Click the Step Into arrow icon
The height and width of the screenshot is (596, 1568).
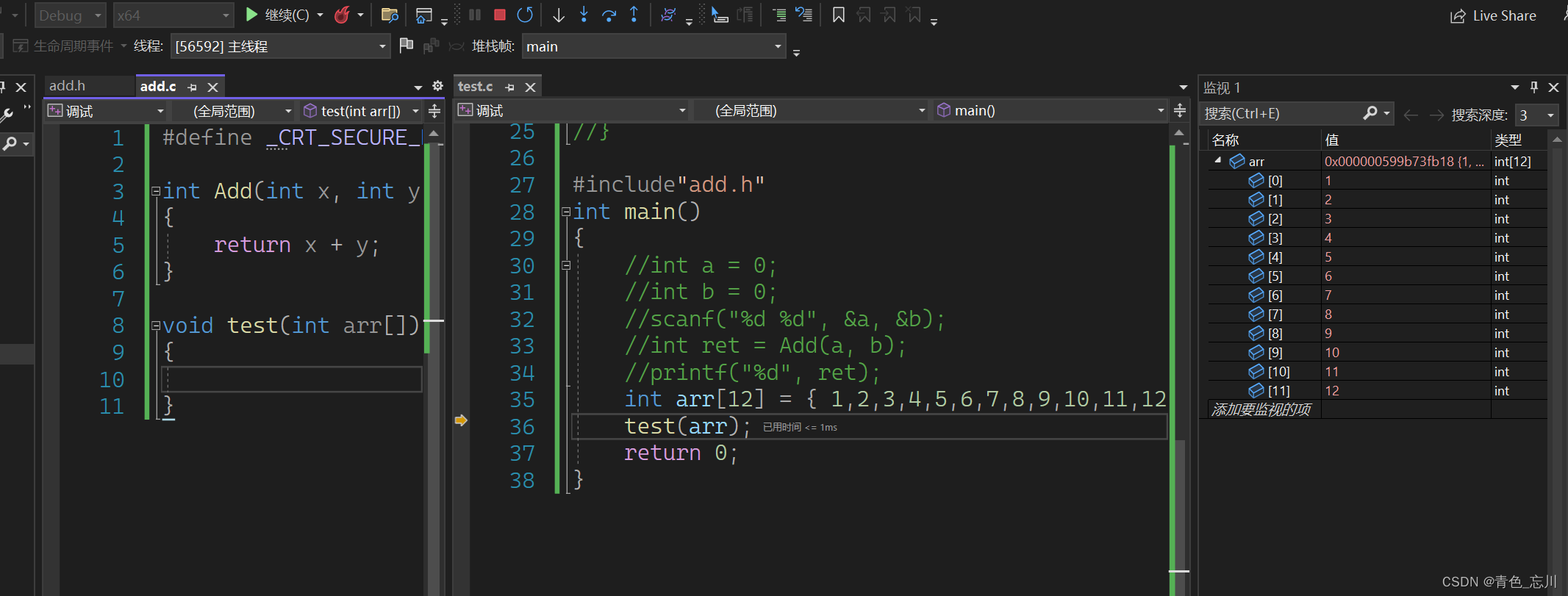584,15
